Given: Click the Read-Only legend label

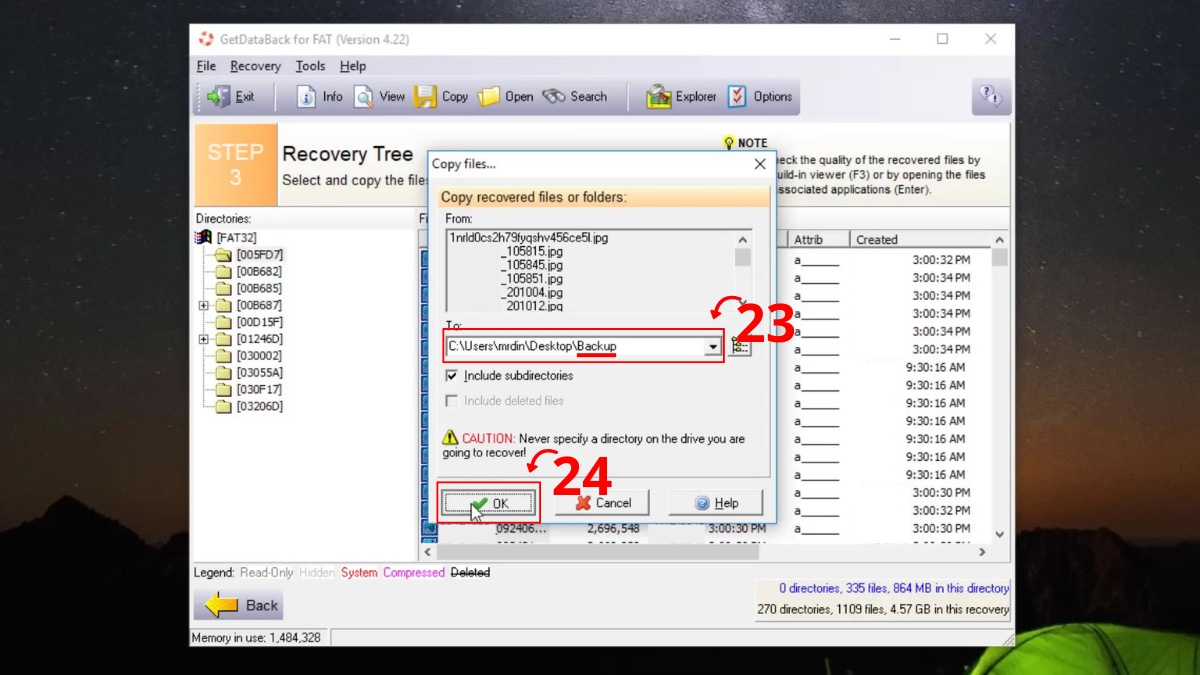Looking at the screenshot, I should 267,573.
